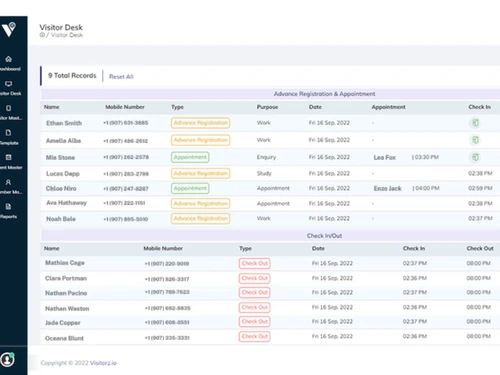Click Ava Hathaway's Advance Registration tag
The image size is (500, 375).
(200, 203)
